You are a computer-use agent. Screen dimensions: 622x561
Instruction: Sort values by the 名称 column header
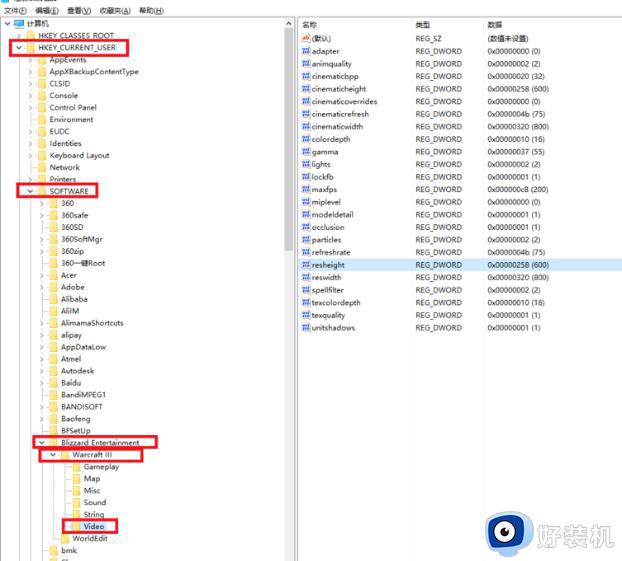(310, 24)
